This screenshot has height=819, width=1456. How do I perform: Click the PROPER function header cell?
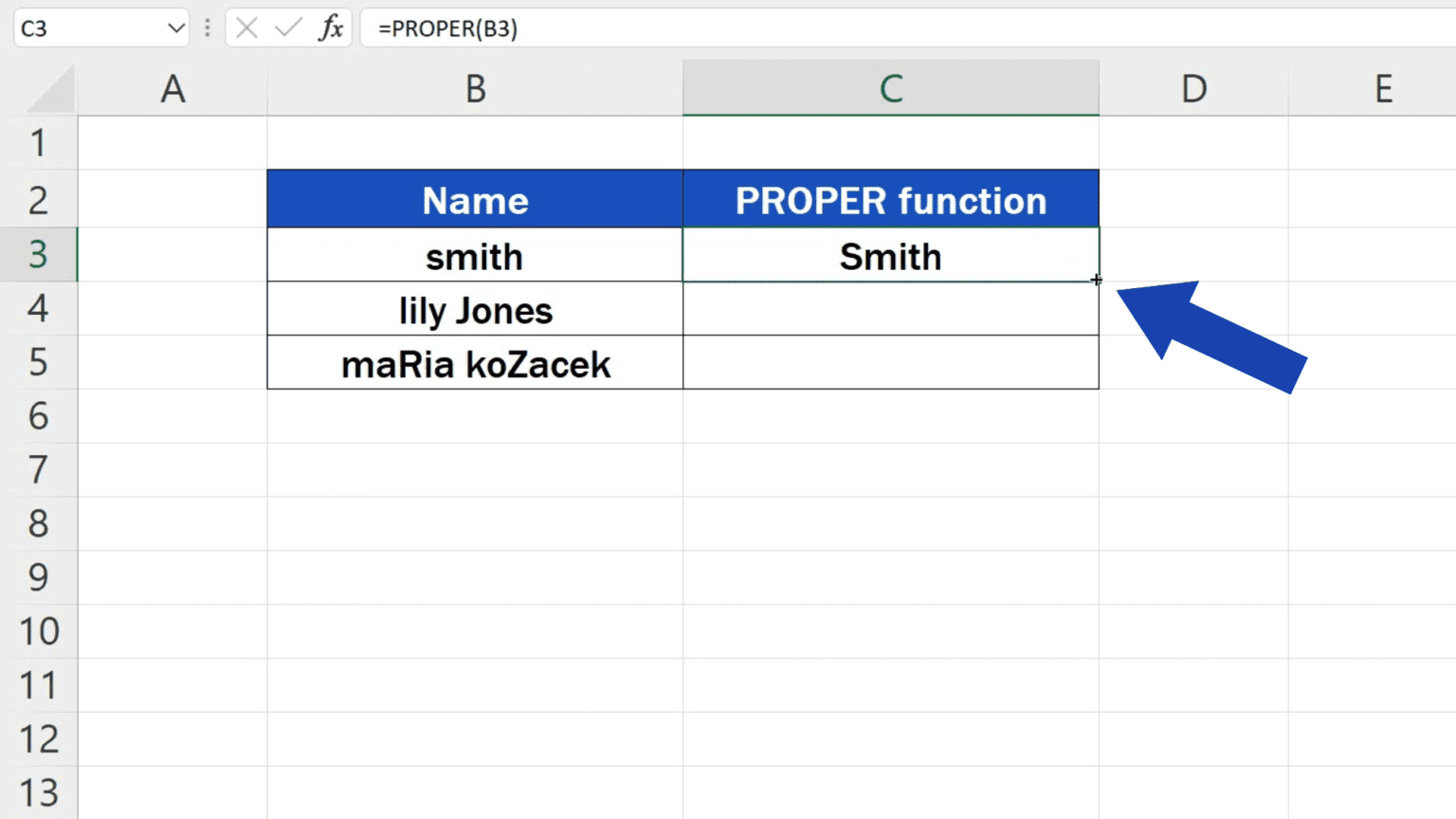pos(890,199)
